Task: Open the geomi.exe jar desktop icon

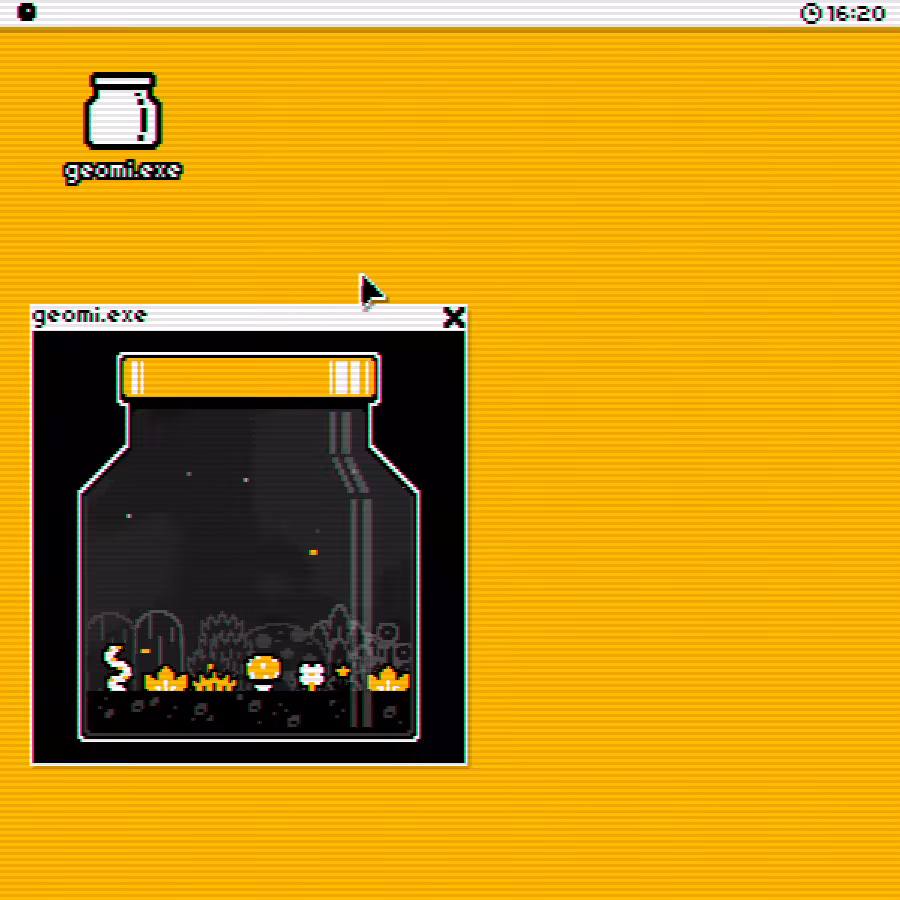Action: [123, 110]
